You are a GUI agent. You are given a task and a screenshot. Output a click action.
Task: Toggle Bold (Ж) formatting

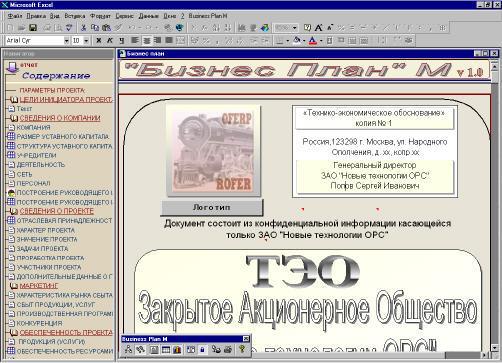[x=99, y=41]
